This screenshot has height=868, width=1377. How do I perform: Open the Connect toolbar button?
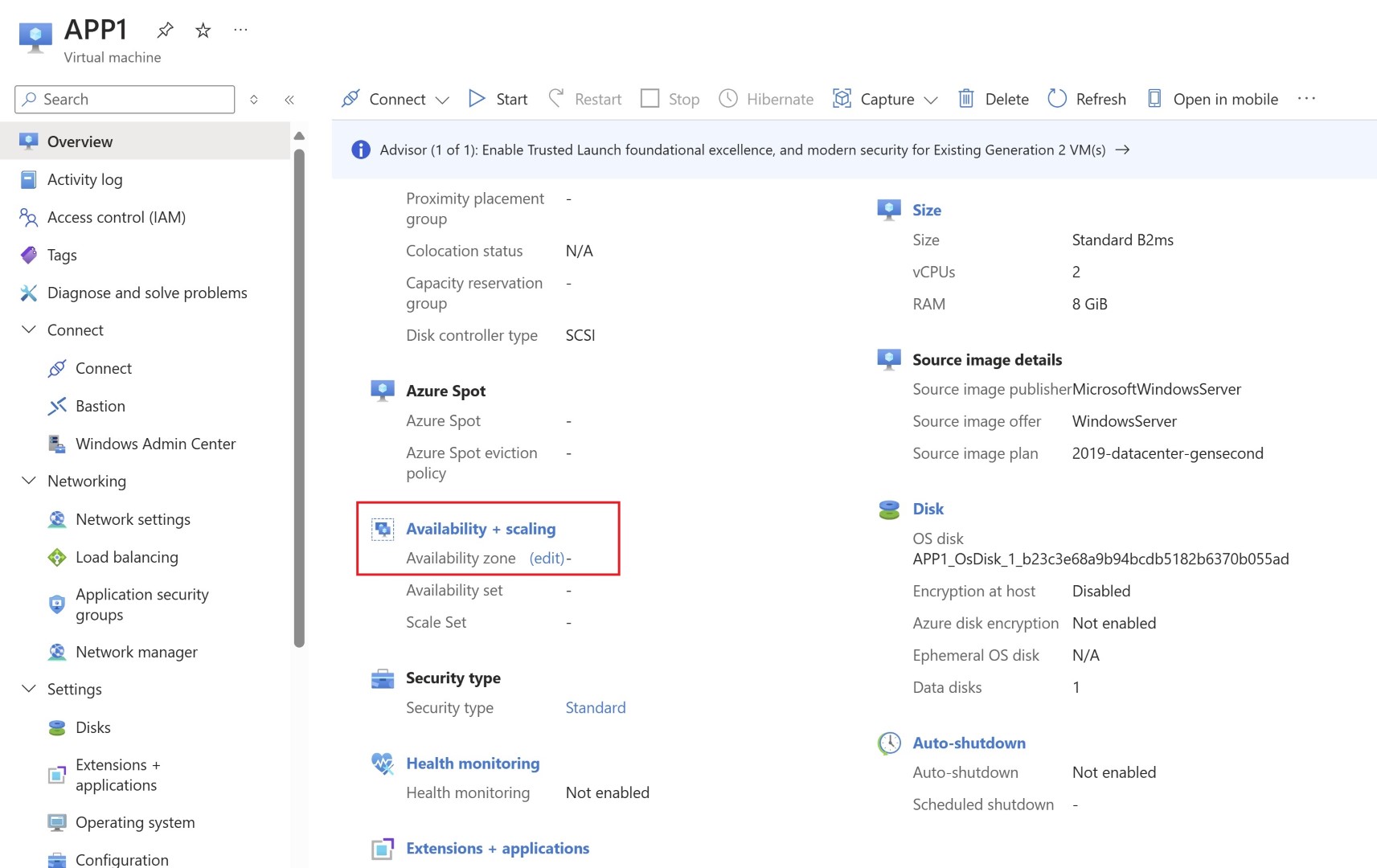click(x=383, y=99)
